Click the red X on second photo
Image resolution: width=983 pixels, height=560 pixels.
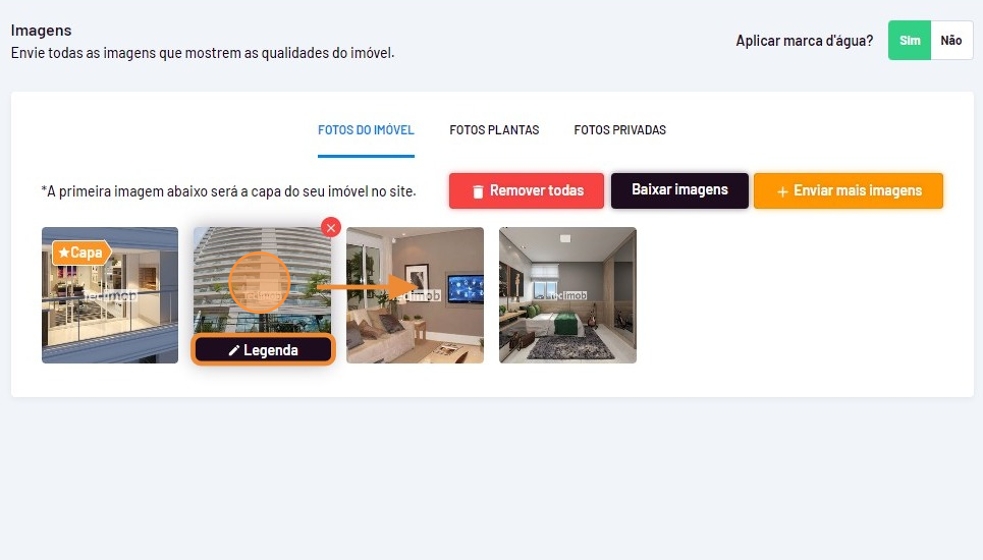(331, 228)
